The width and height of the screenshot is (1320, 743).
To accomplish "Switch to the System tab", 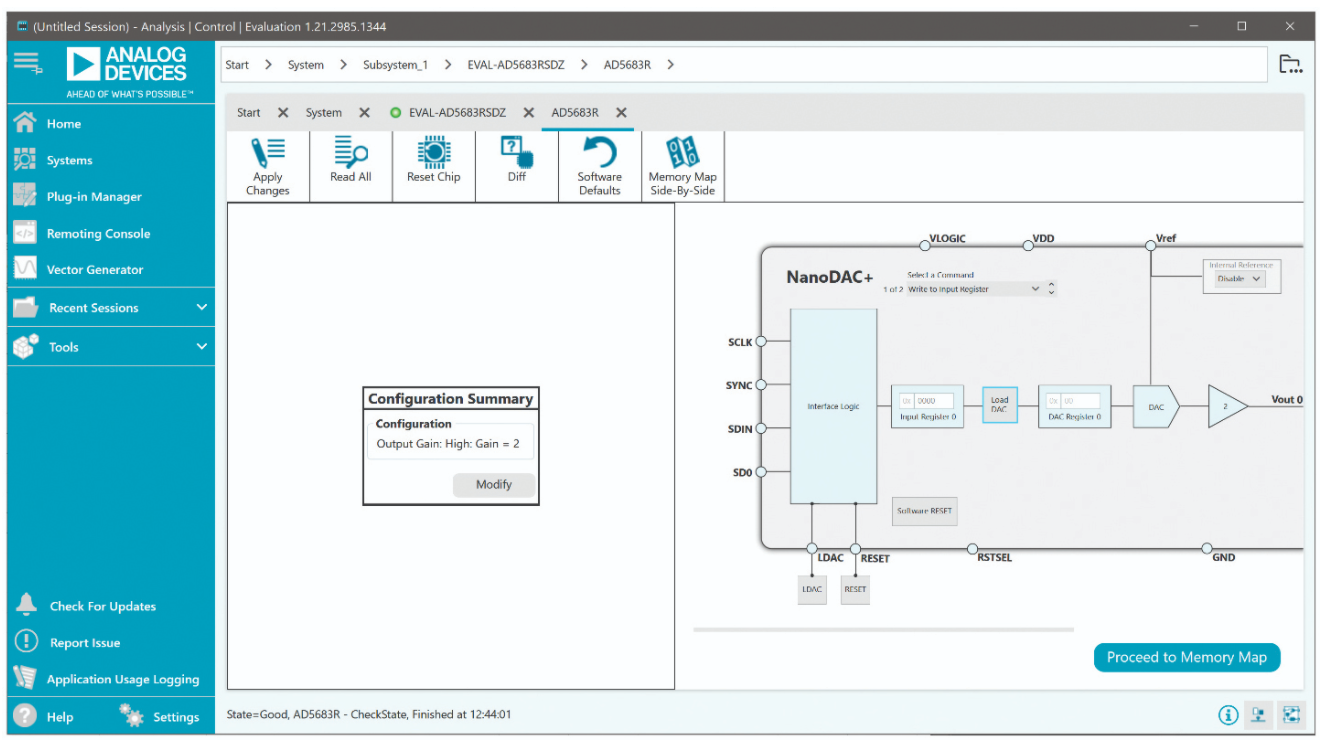I will pyautogui.click(x=324, y=113).
